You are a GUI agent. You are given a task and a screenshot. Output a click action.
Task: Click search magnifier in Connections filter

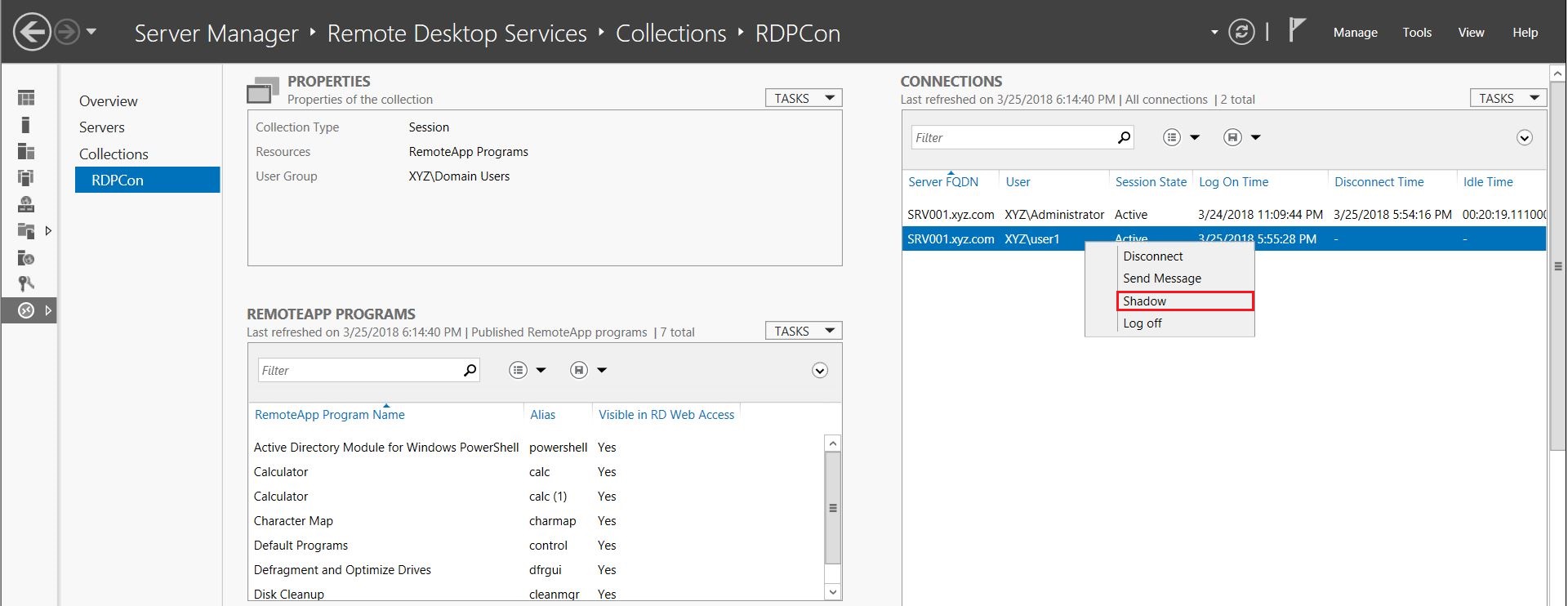pos(1124,137)
